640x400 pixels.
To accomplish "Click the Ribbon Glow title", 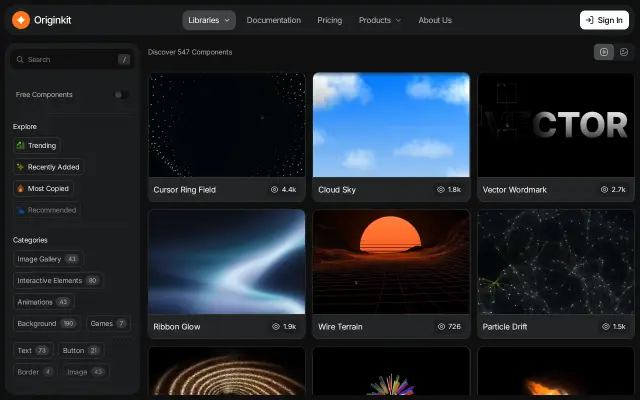I will tap(177, 327).
